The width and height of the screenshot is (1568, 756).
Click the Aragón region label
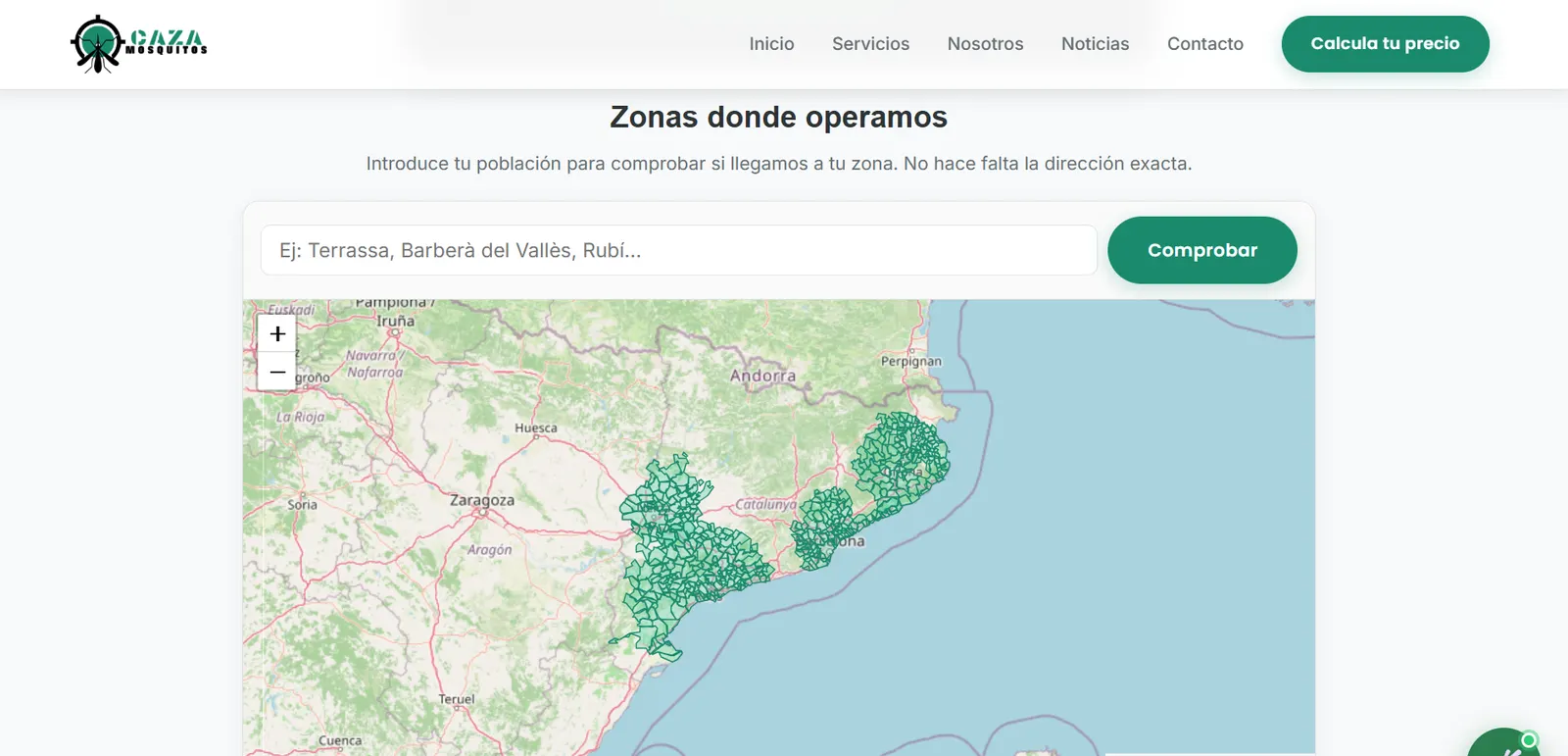[489, 550]
